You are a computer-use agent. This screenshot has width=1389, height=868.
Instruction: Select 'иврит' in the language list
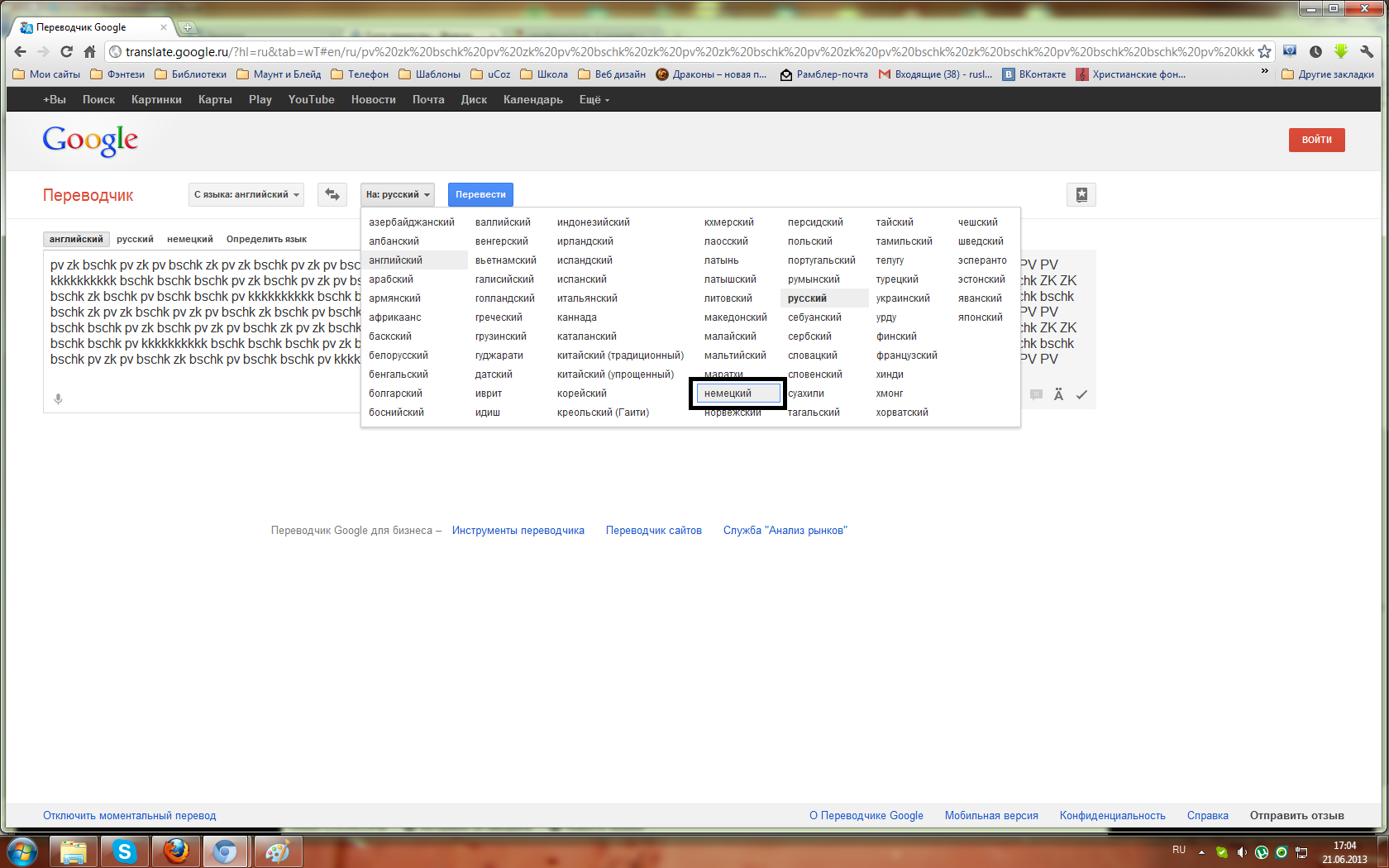489,393
